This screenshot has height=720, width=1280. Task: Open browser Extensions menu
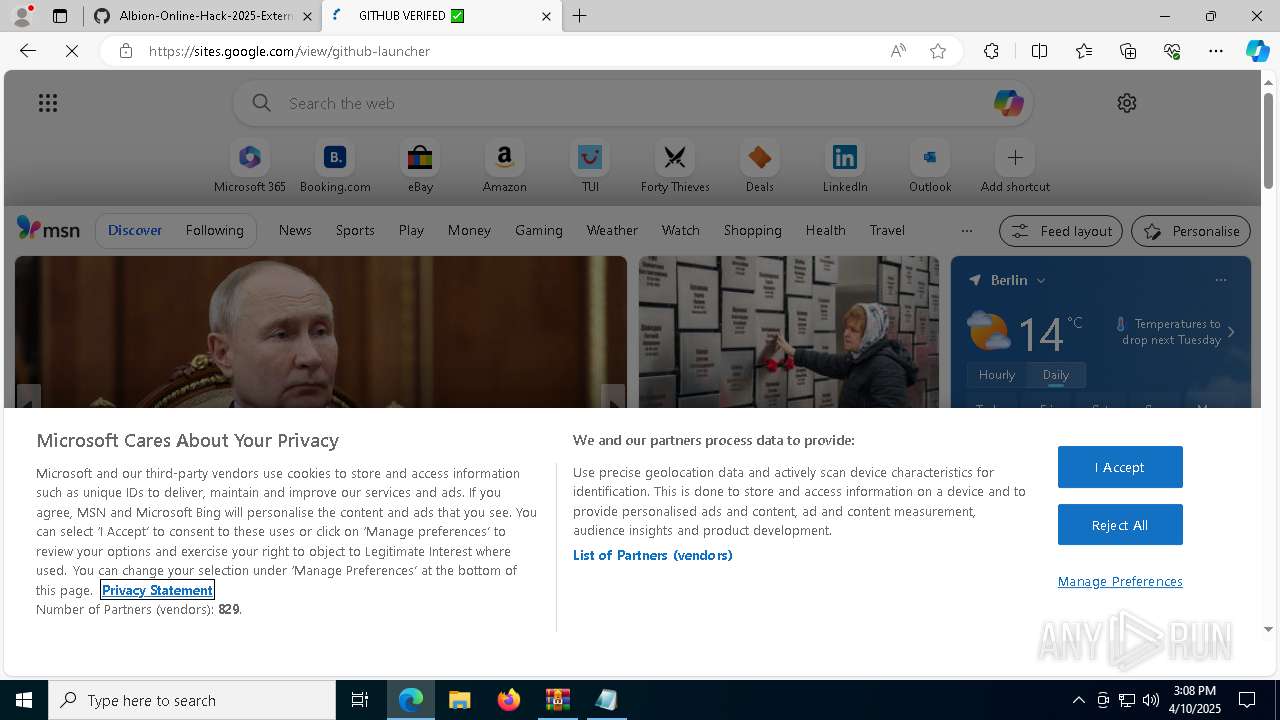click(x=991, y=51)
